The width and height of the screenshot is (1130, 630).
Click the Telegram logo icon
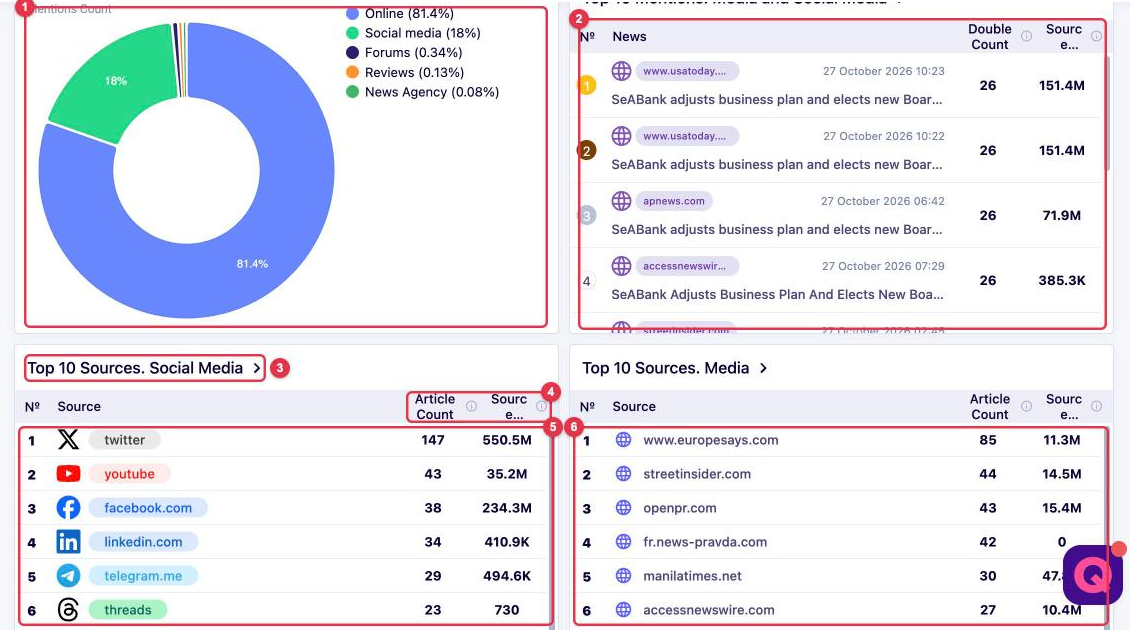pyautogui.click(x=68, y=575)
